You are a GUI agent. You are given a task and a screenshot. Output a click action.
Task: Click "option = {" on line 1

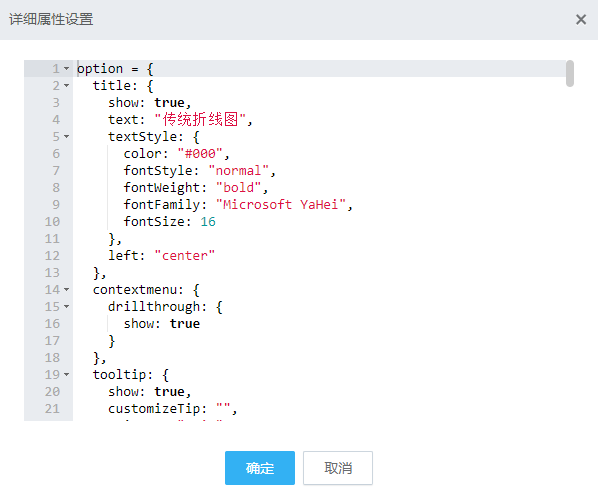click(x=115, y=69)
